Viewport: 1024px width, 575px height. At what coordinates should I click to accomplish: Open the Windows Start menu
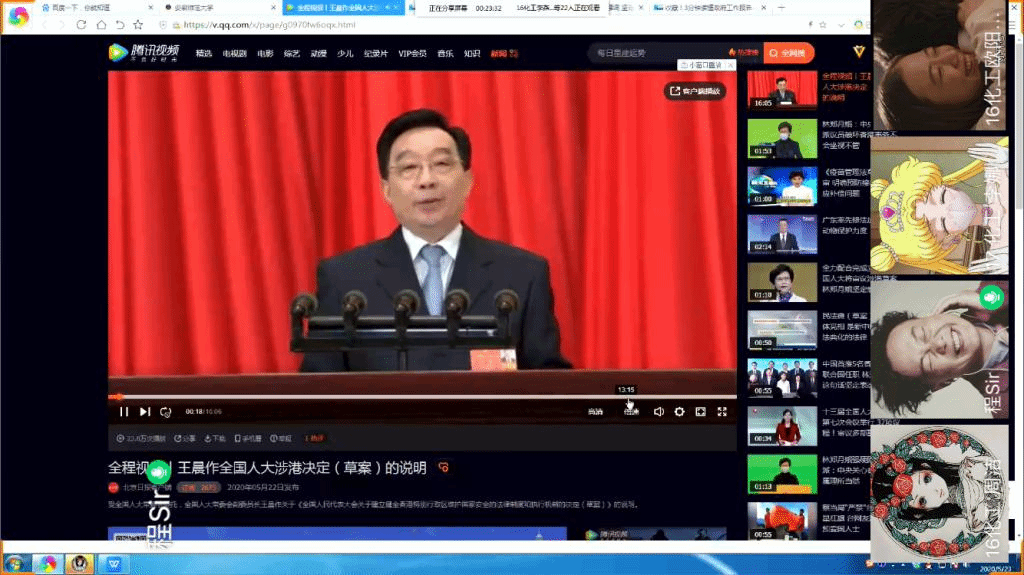14,564
